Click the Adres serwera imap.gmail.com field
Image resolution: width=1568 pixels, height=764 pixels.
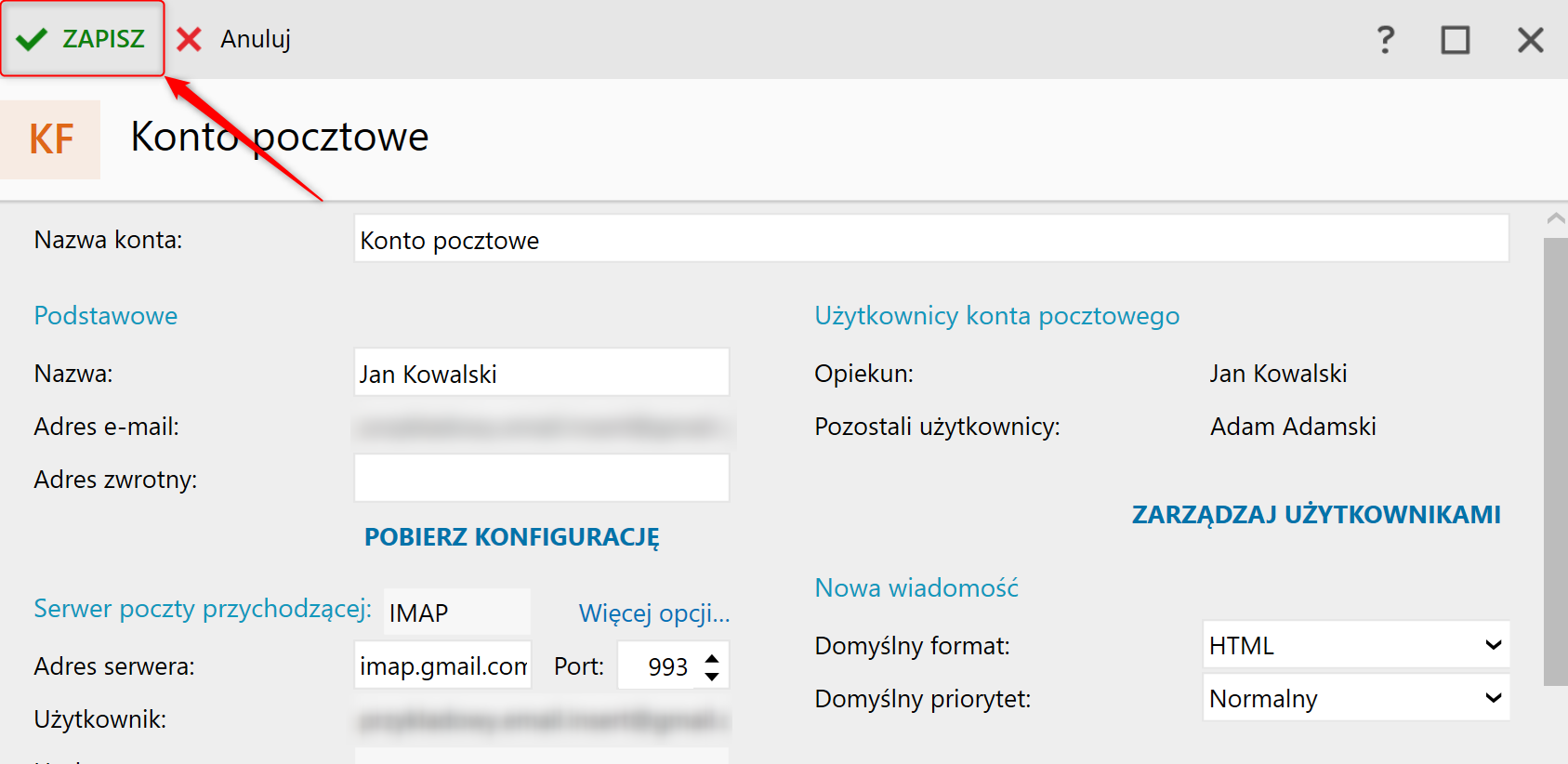pos(442,665)
